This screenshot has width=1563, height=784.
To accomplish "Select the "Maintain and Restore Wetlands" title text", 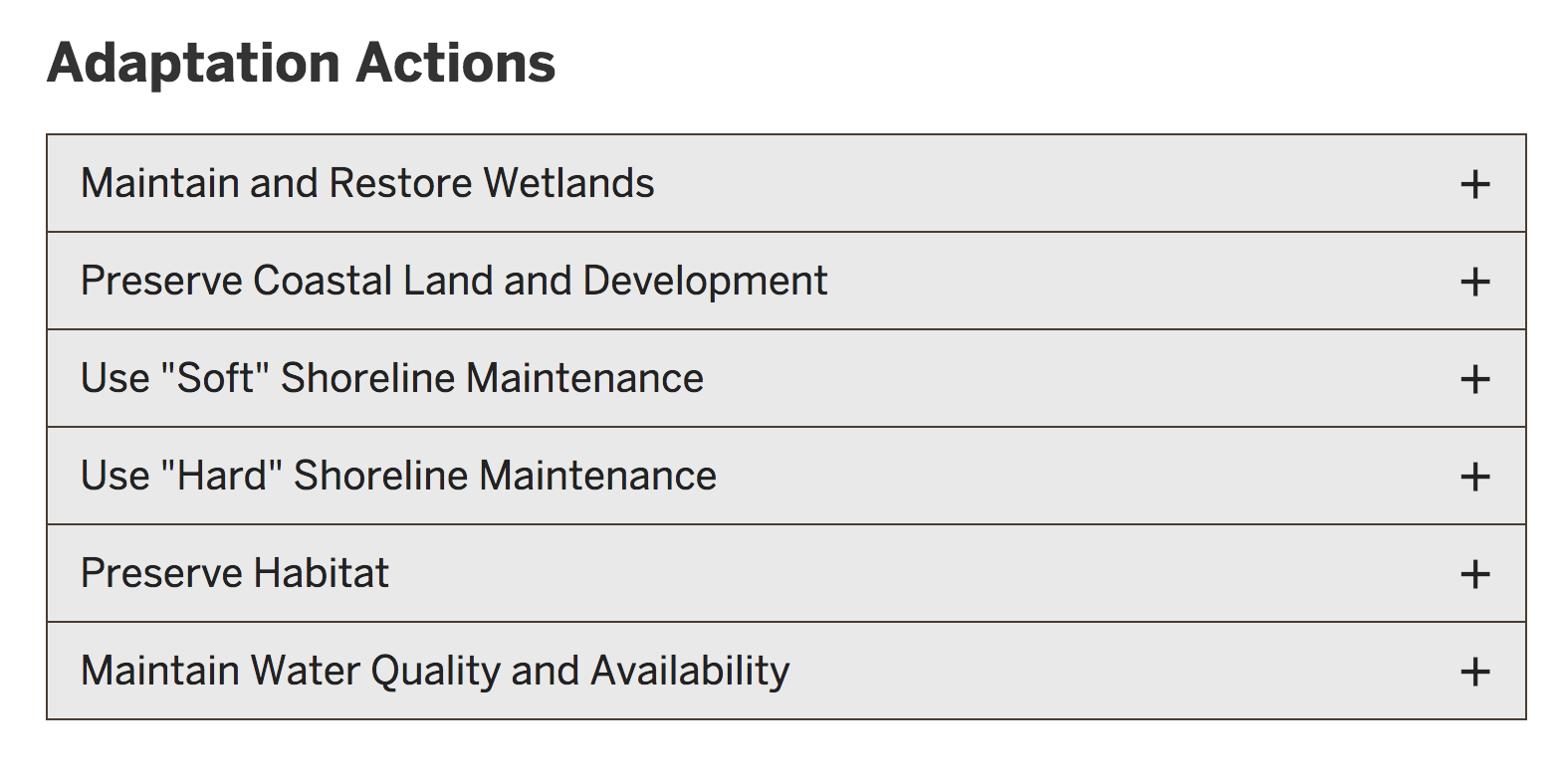I will (367, 183).
